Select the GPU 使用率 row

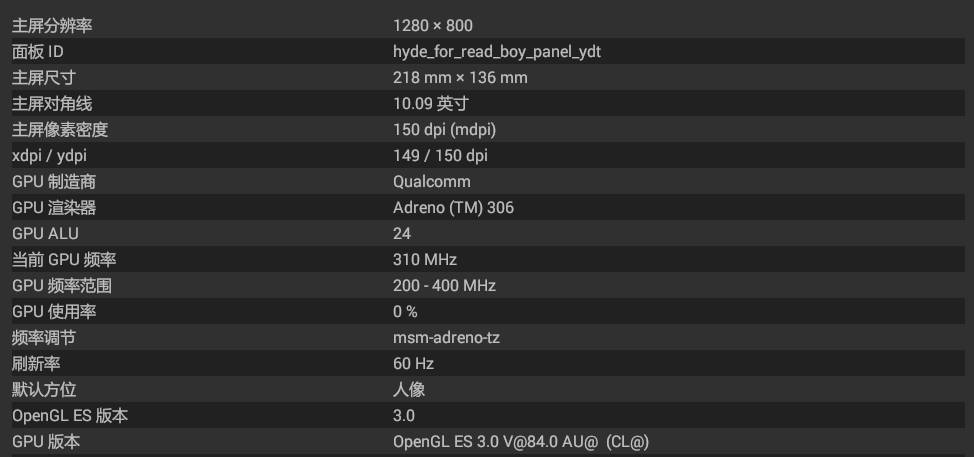(x=487, y=311)
